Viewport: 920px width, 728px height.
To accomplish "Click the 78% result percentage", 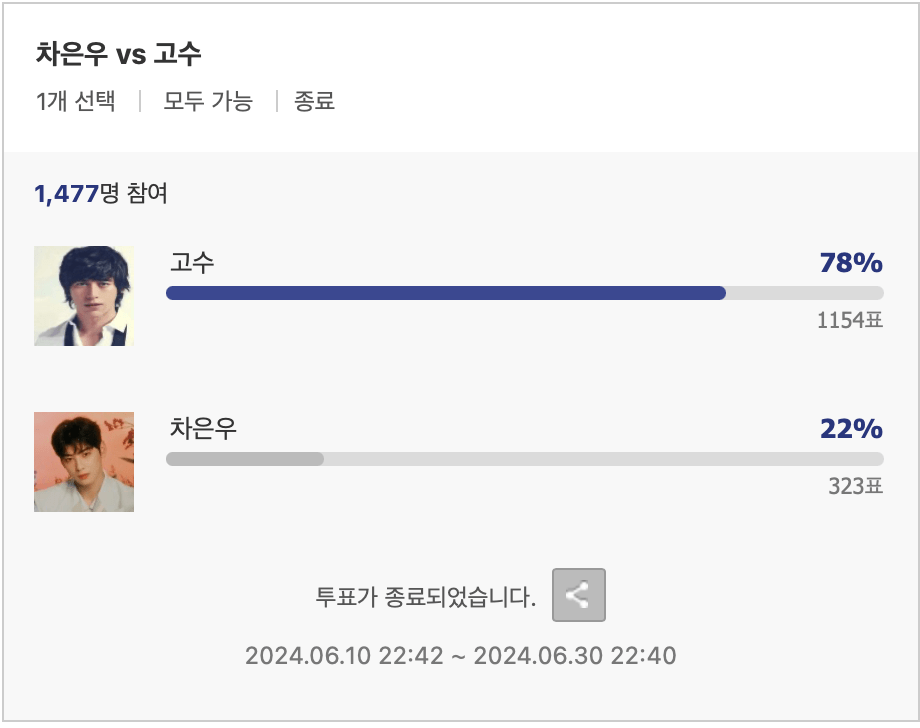I will (850, 263).
